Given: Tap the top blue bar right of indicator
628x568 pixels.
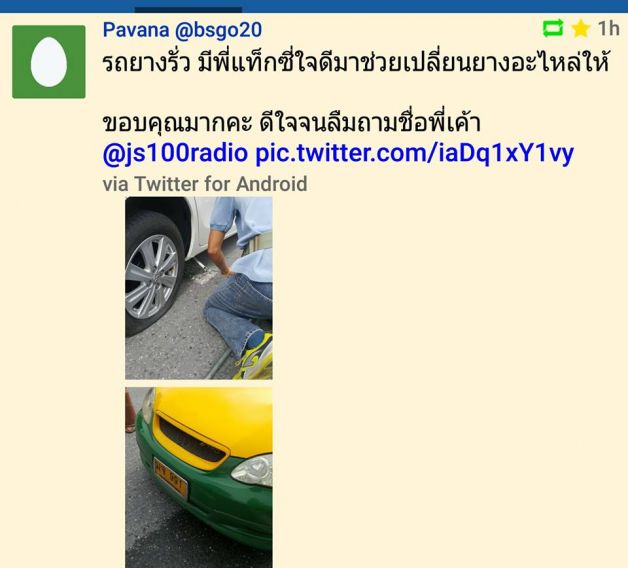Looking at the screenshot, I should 435,6.
